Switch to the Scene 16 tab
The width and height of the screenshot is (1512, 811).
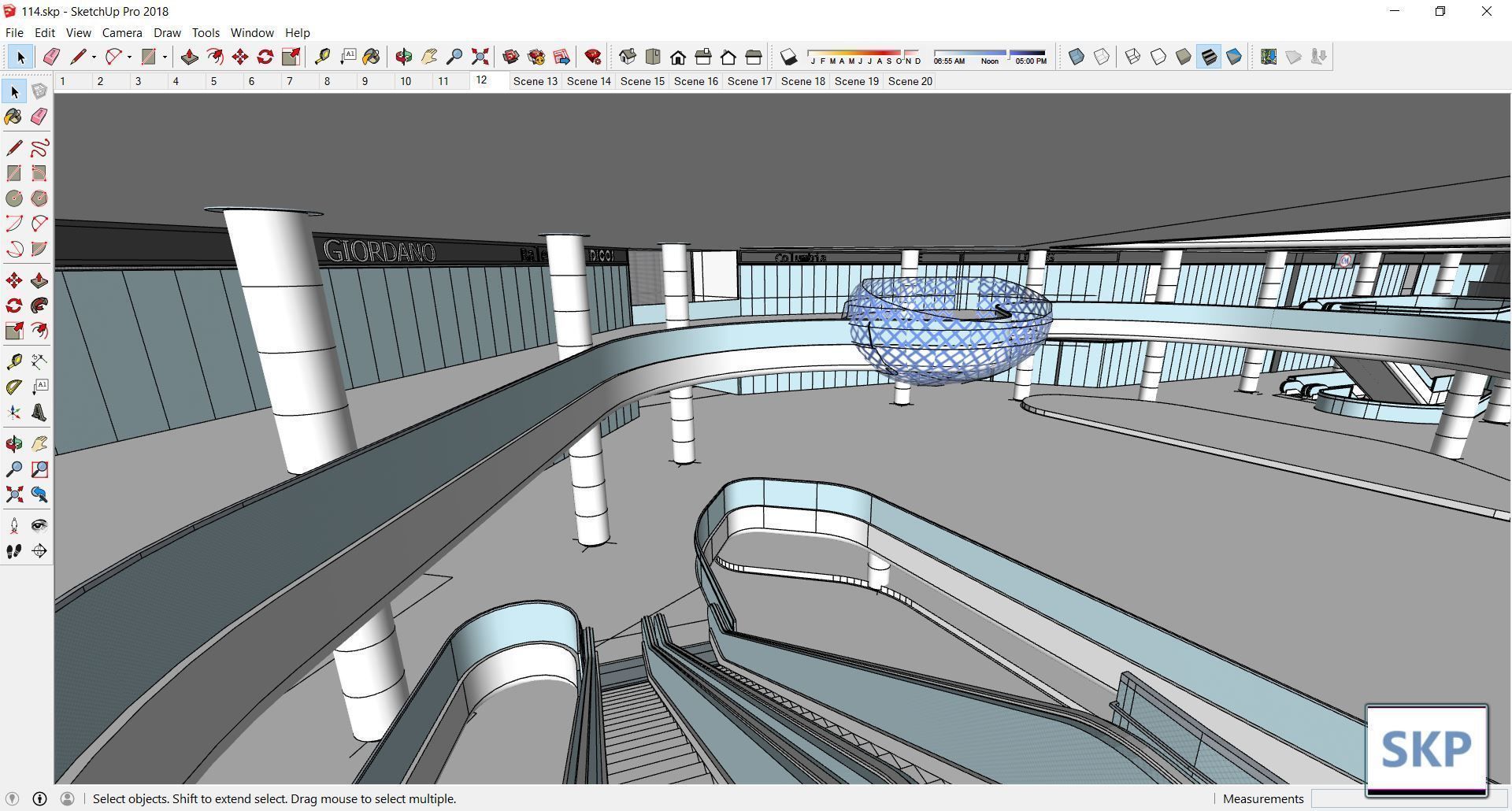pyautogui.click(x=695, y=81)
